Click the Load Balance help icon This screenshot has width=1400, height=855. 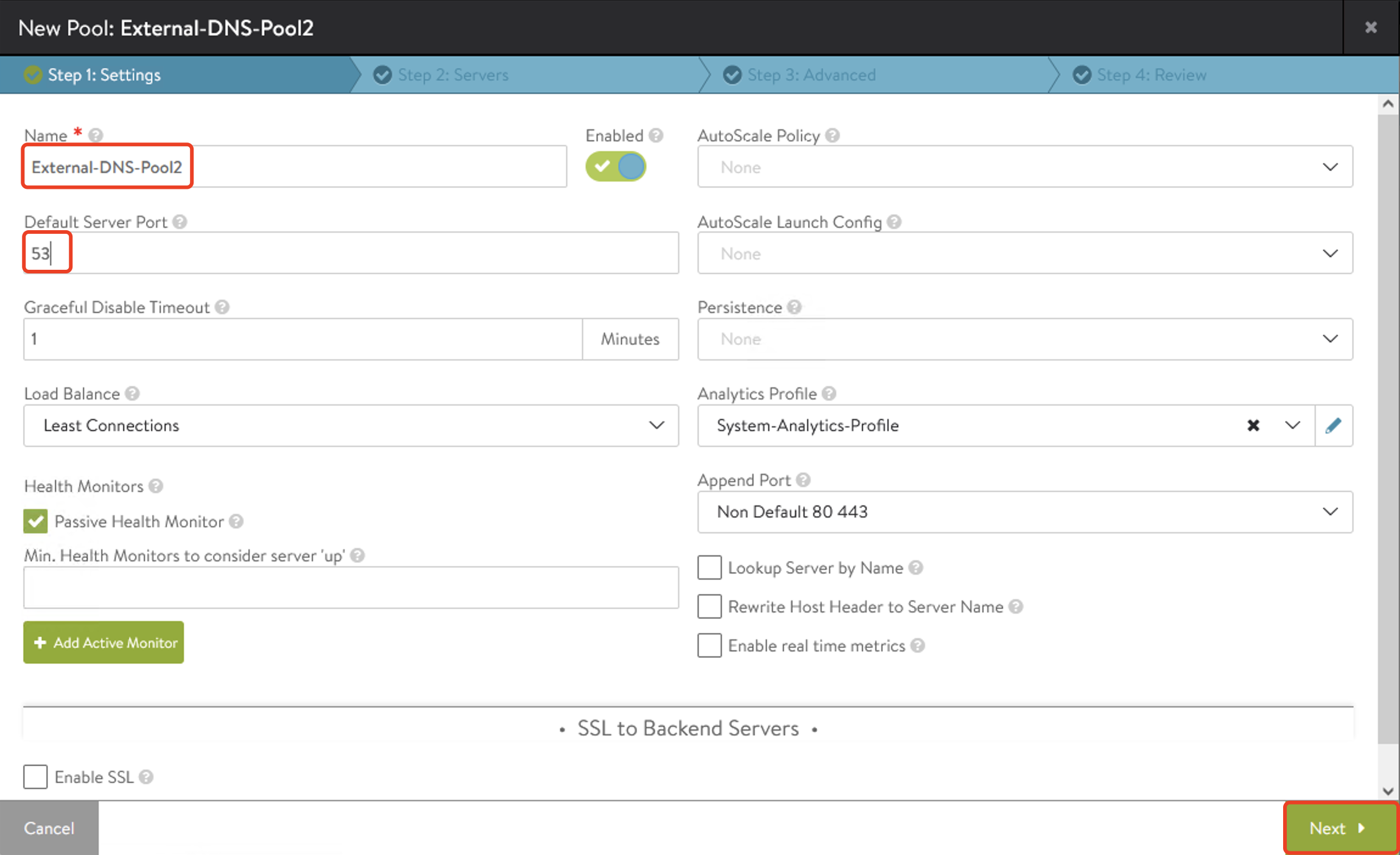click(x=132, y=393)
